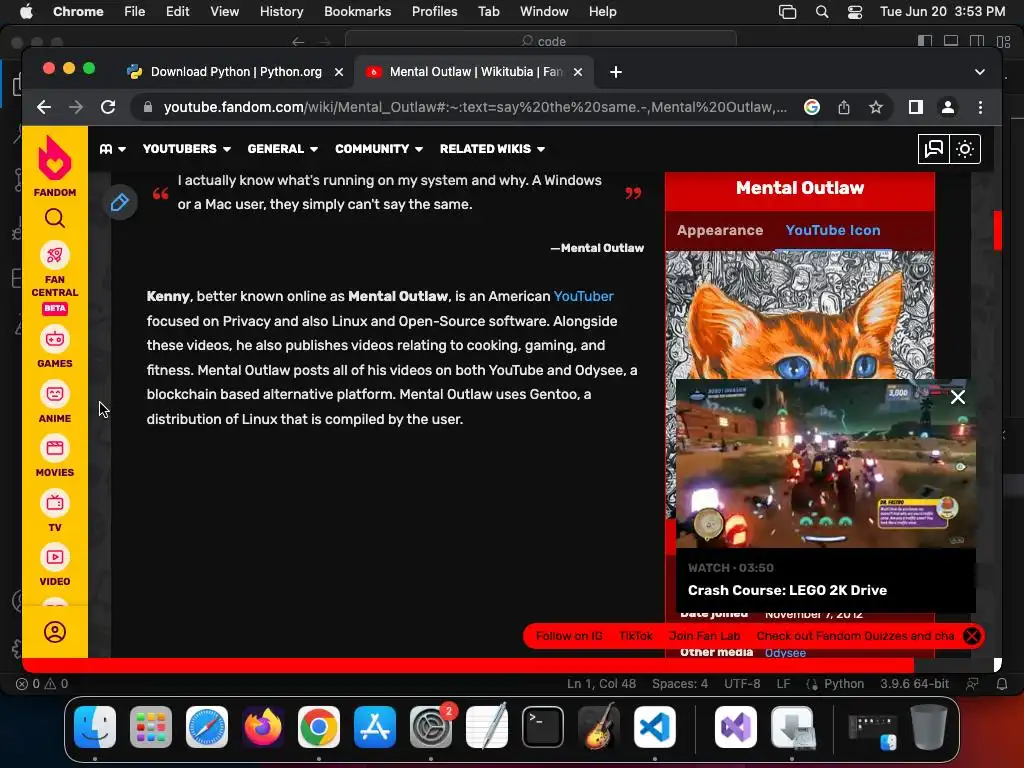Open Check out Fandom Quizzes link
This screenshot has width=1024, height=768.
pos(855,635)
